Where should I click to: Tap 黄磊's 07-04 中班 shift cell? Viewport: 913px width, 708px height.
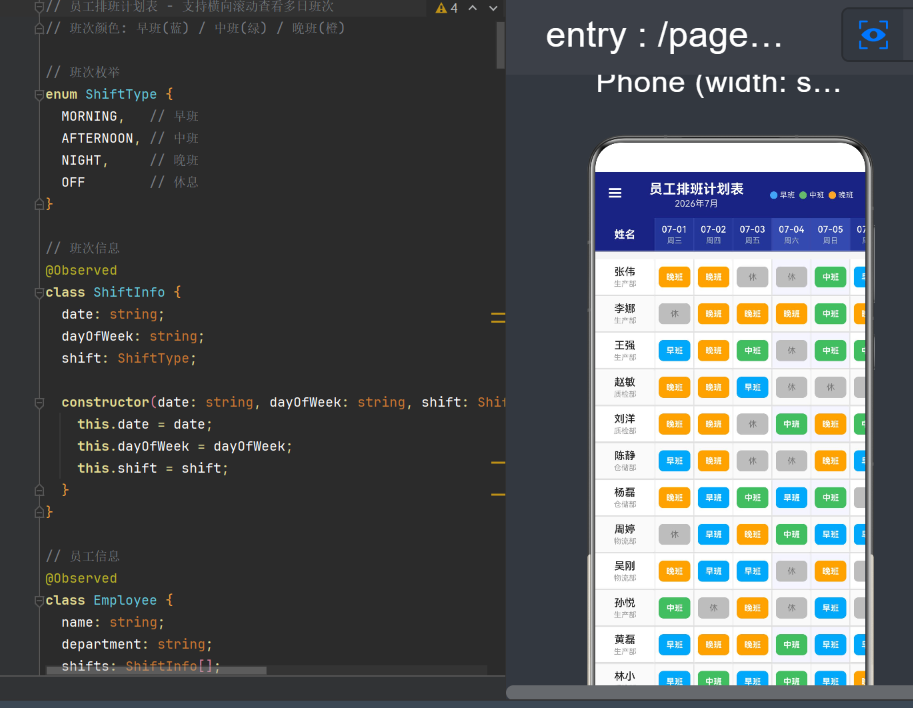pyautogui.click(x=791, y=645)
